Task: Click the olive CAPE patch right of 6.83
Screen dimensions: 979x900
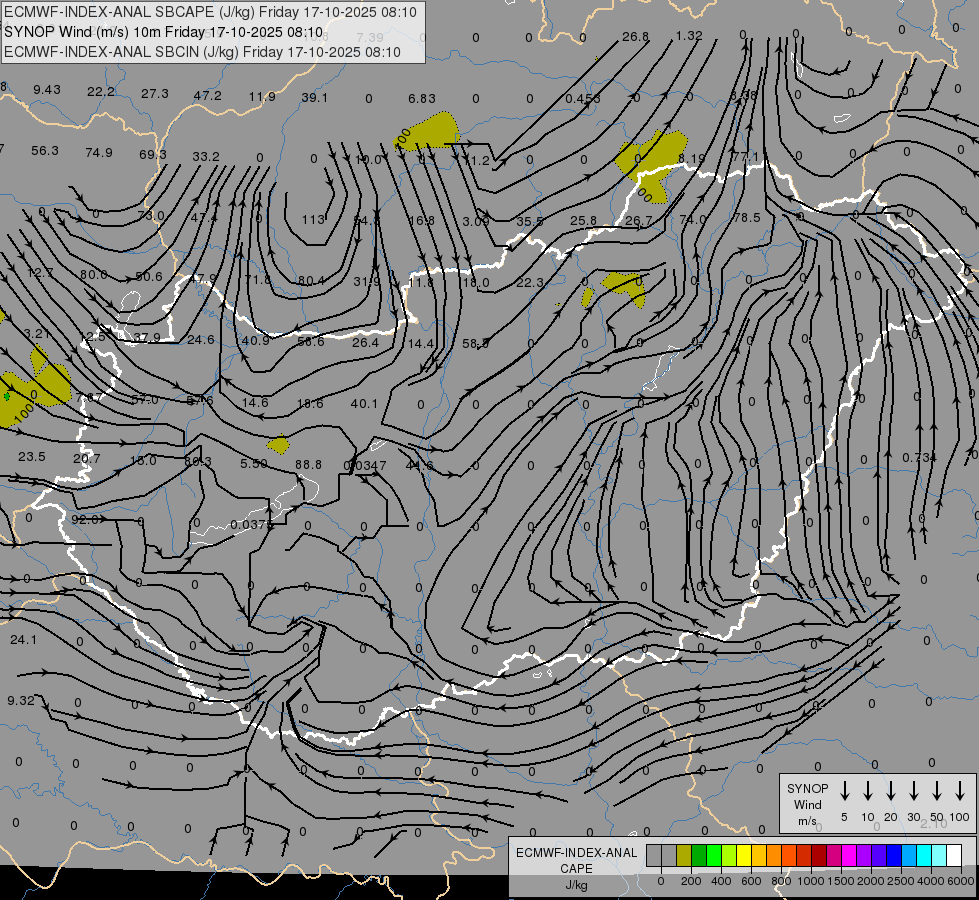Action: pos(429,131)
